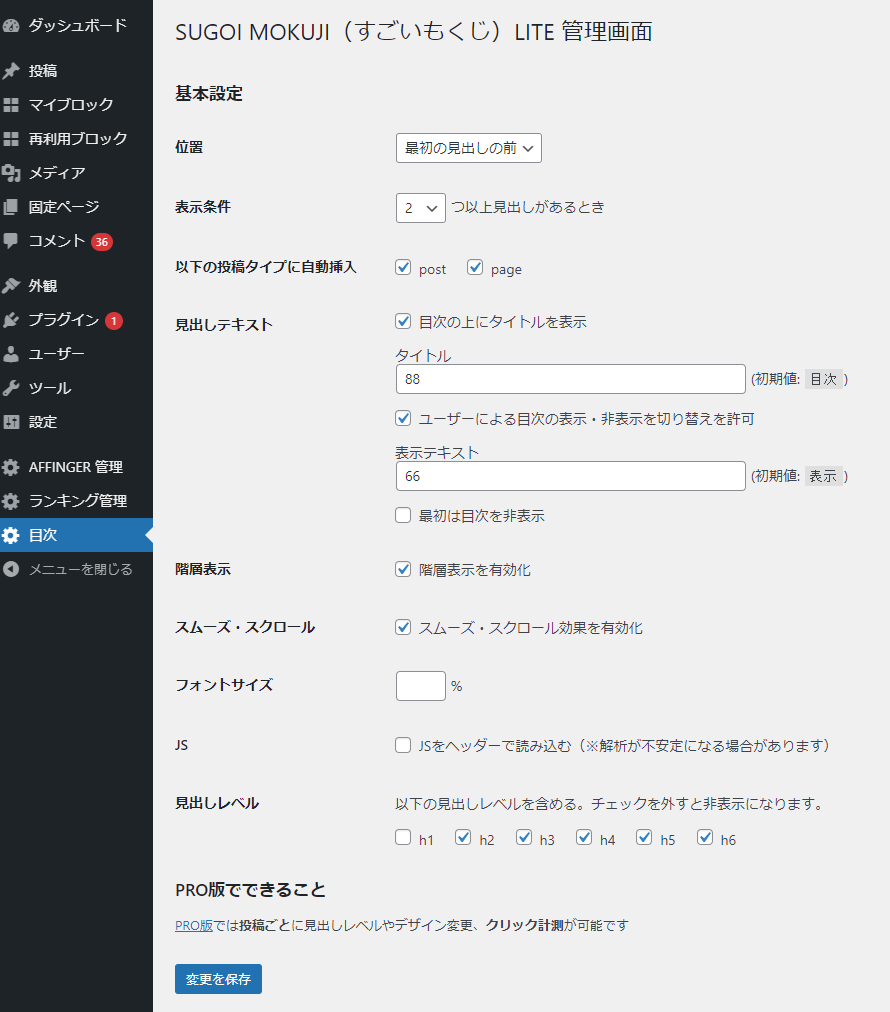Click the 変更を保存 button
Image resolution: width=890 pixels, height=1012 pixels.
[x=218, y=979]
